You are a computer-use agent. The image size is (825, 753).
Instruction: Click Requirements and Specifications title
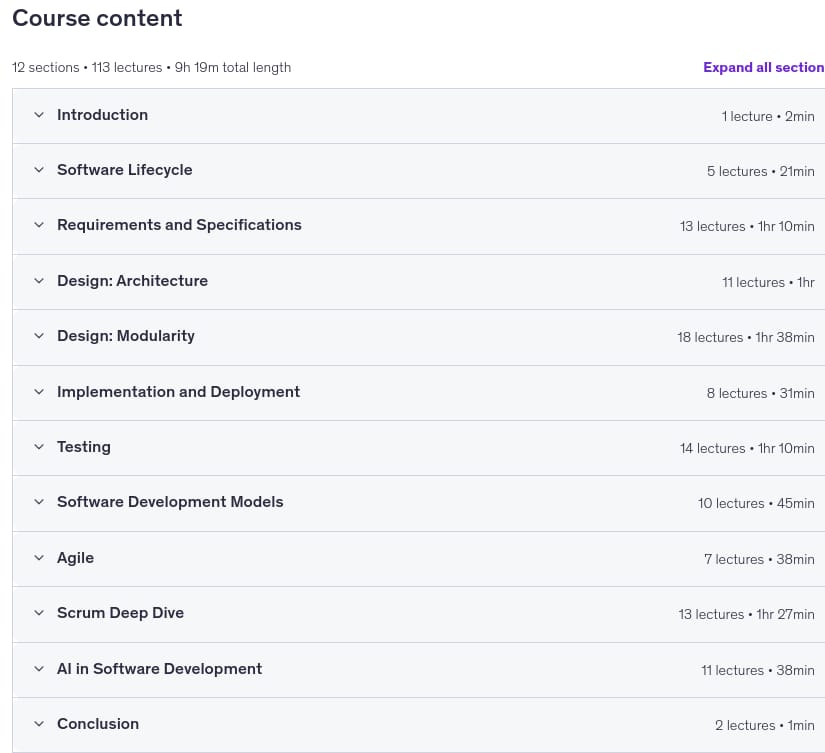(x=179, y=225)
